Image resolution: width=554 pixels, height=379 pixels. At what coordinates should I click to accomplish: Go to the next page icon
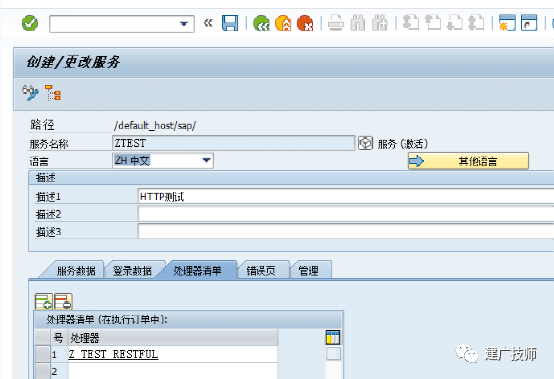[x=454, y=23]
